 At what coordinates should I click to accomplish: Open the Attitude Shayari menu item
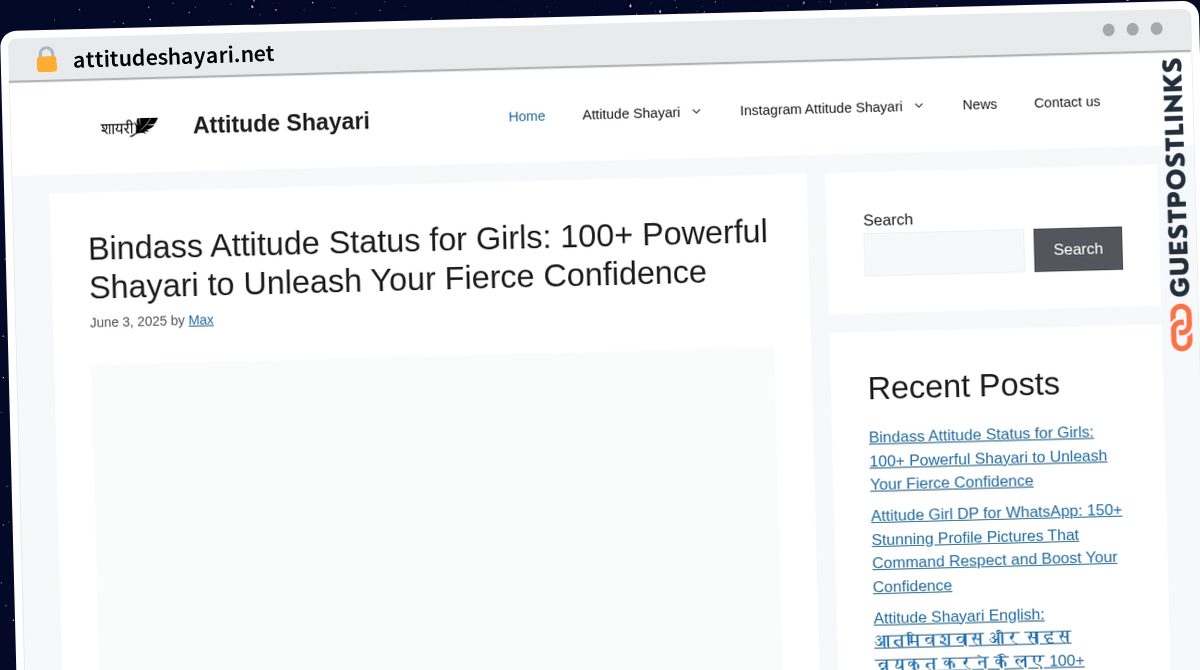coord(631,113)
